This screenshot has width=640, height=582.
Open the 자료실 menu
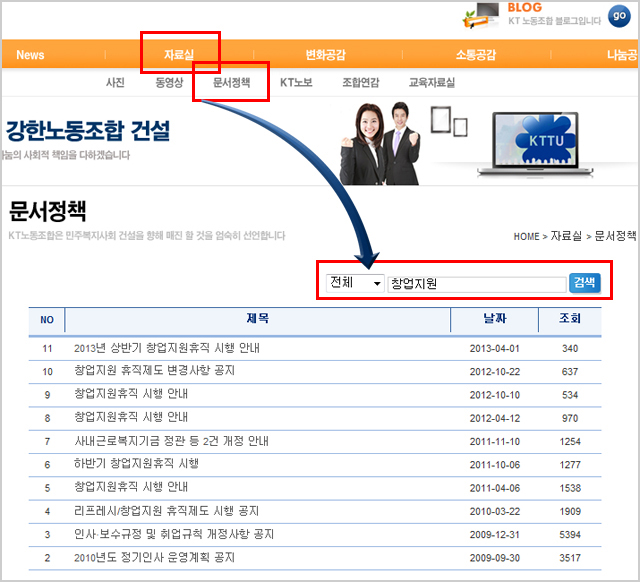(179, 55)
